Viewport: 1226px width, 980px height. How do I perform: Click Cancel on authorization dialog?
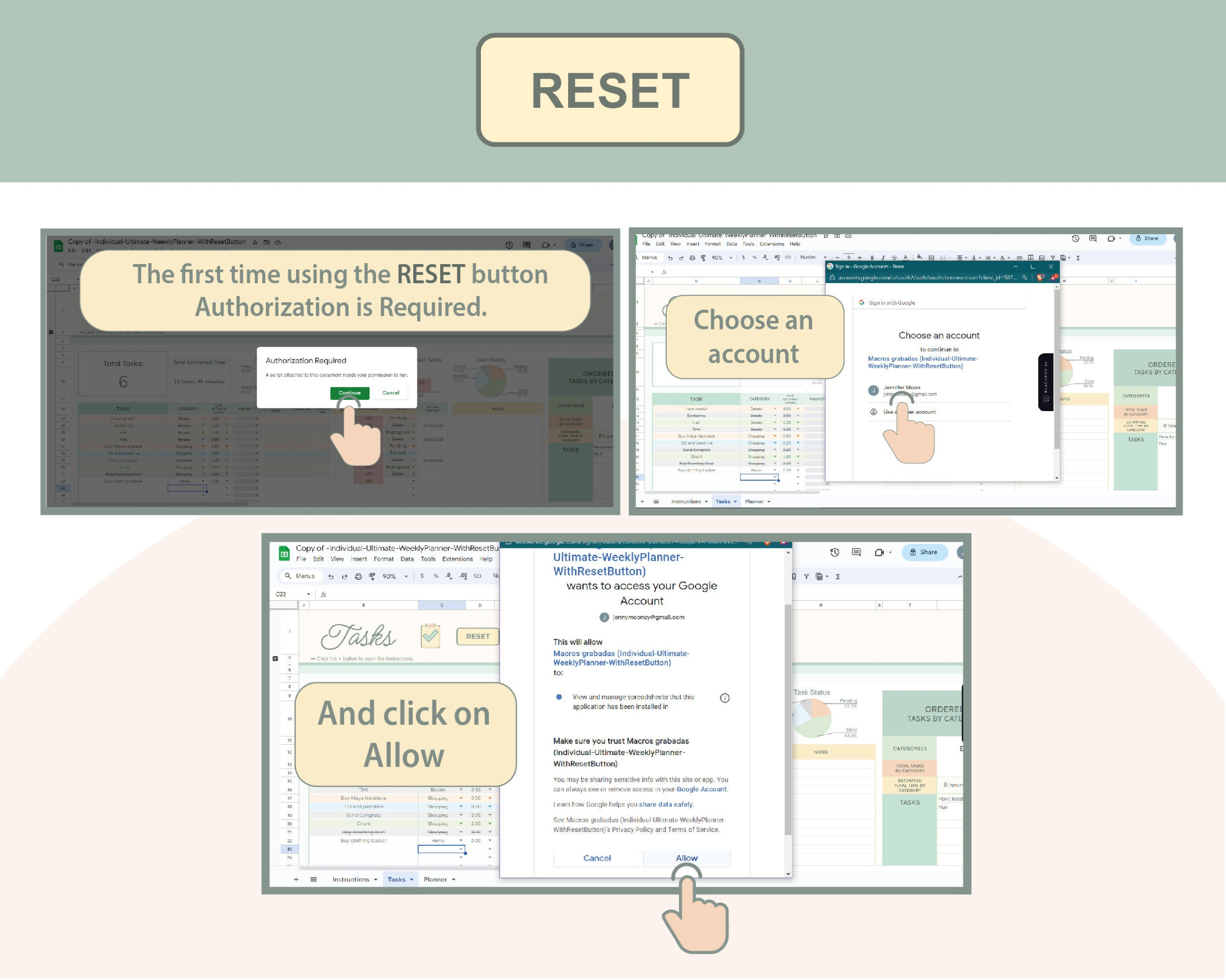(390, 393)
